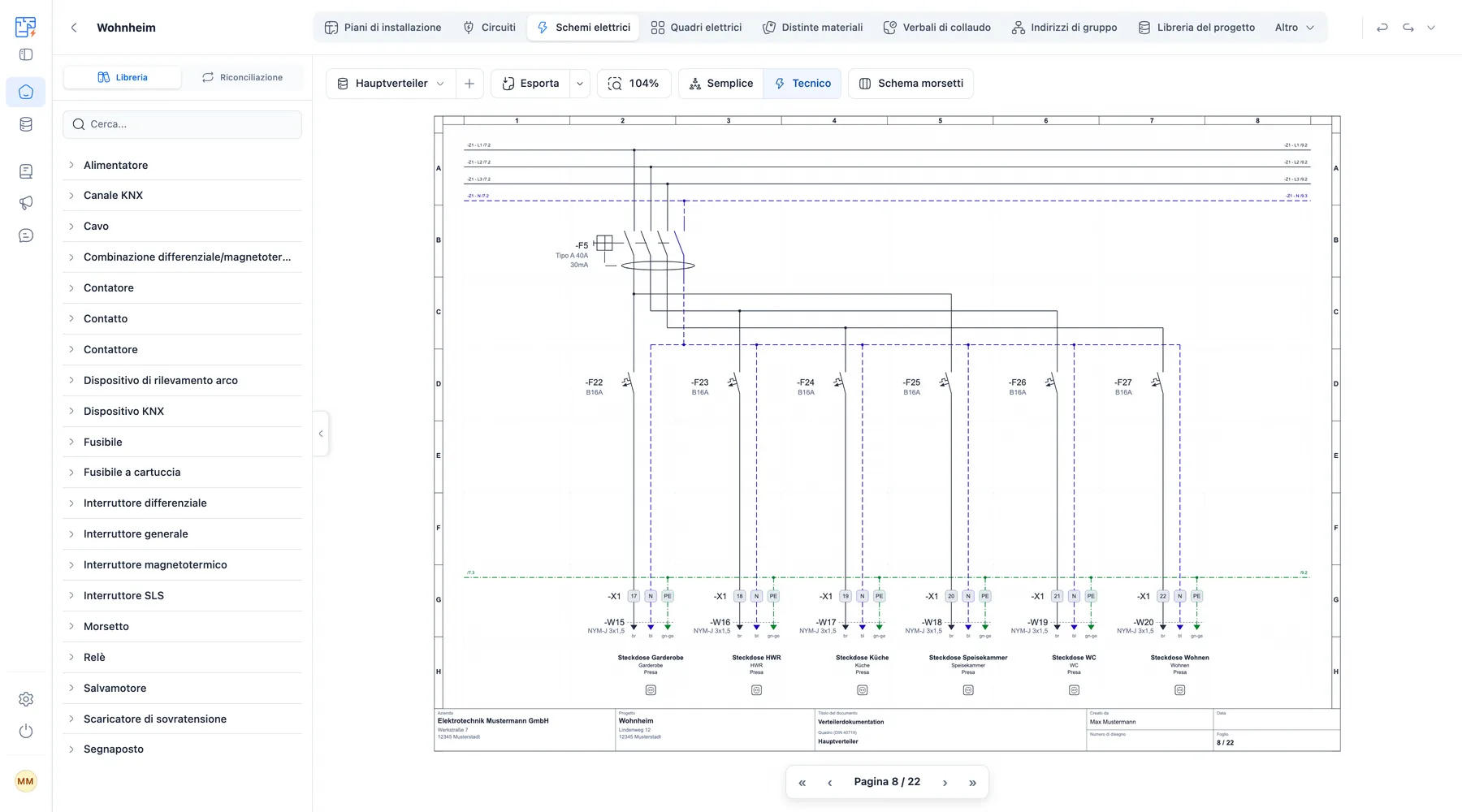This screenshot has height=812, width=1462.
Task: Jump to last page
Action: pos(972,783)
